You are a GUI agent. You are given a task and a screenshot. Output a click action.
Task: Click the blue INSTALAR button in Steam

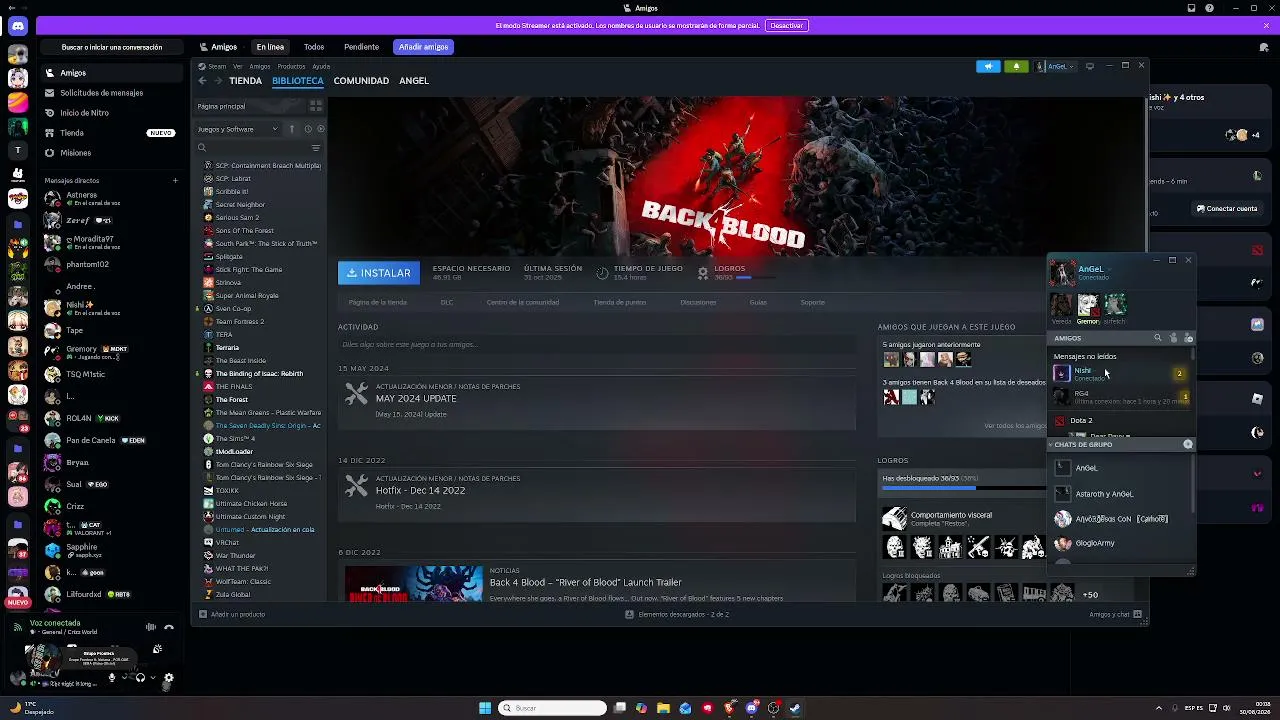[378, 273]
